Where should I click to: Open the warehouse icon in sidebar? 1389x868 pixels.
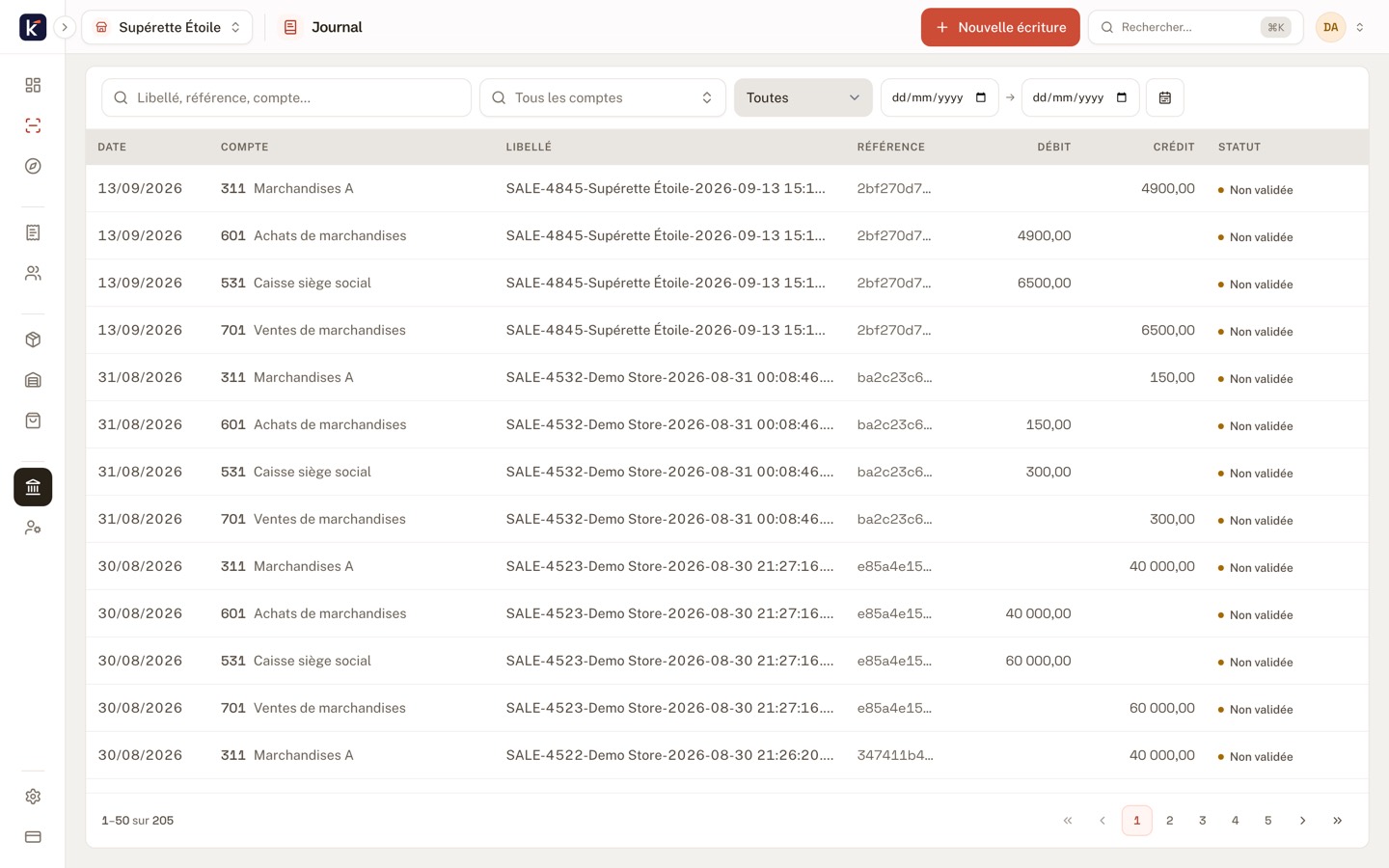(x=33, y=380)
